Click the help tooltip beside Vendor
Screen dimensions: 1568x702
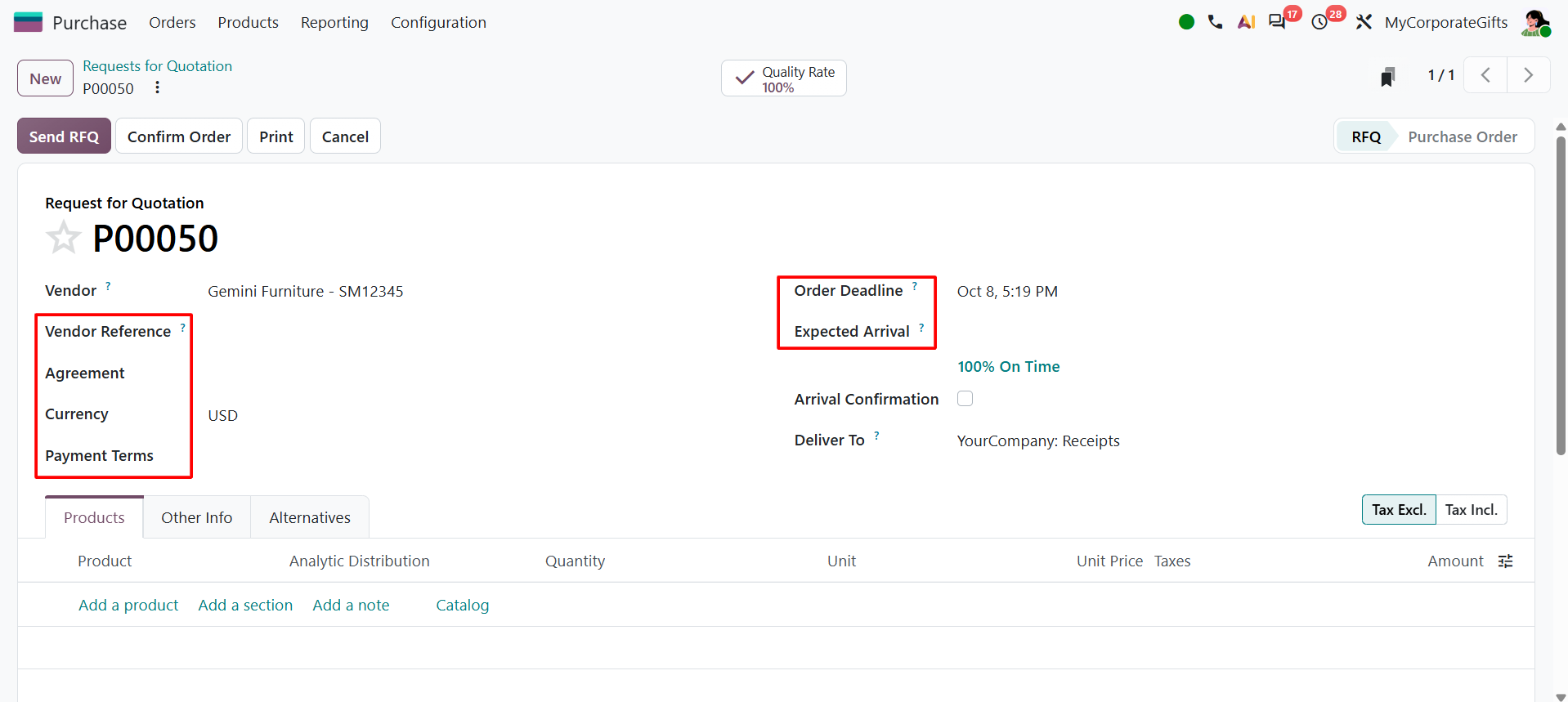point(108,286)
